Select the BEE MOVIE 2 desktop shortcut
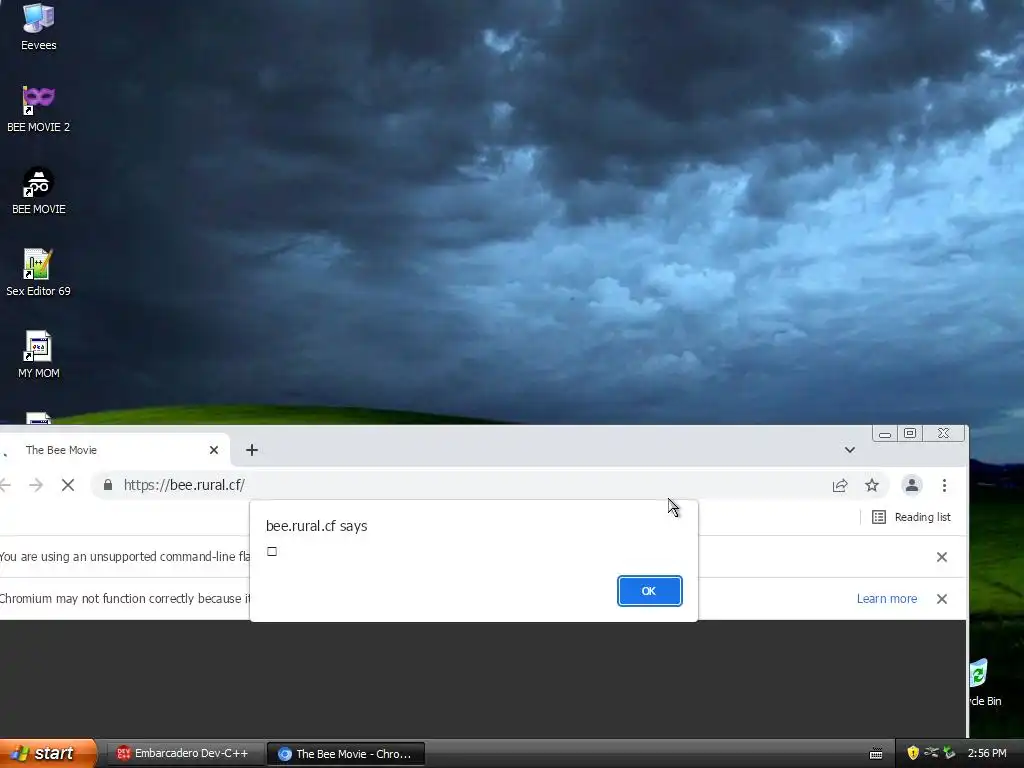Screen dimensions: 1024x768 click(39, 108)
